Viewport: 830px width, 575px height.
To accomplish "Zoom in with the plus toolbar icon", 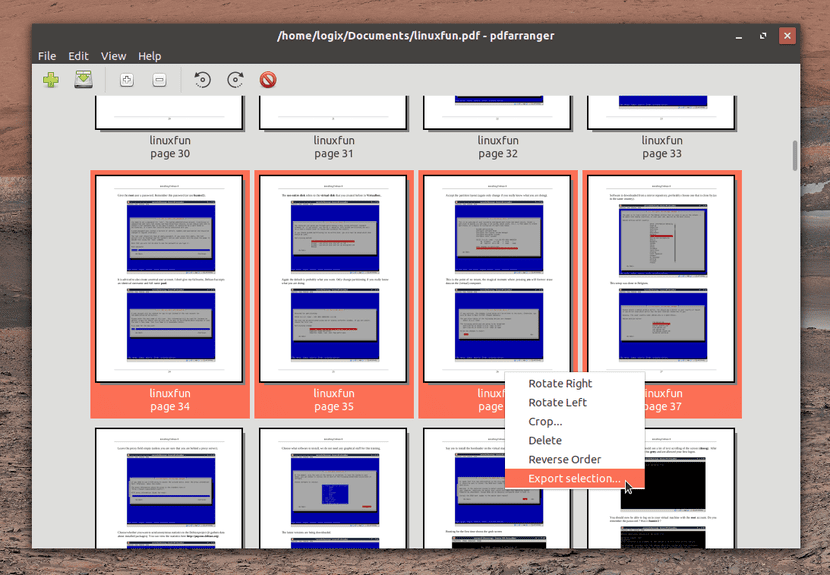I will coord(127,80).
